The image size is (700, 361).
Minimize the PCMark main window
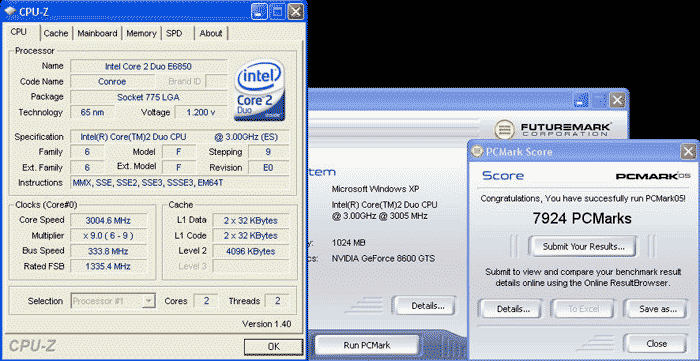[582, 100]
